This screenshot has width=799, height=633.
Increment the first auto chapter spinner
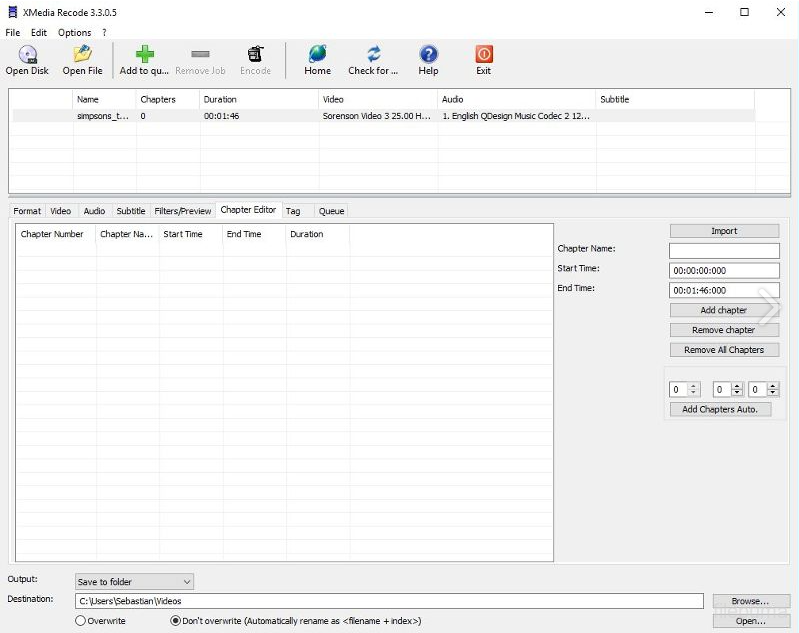[x=694, y=386]
